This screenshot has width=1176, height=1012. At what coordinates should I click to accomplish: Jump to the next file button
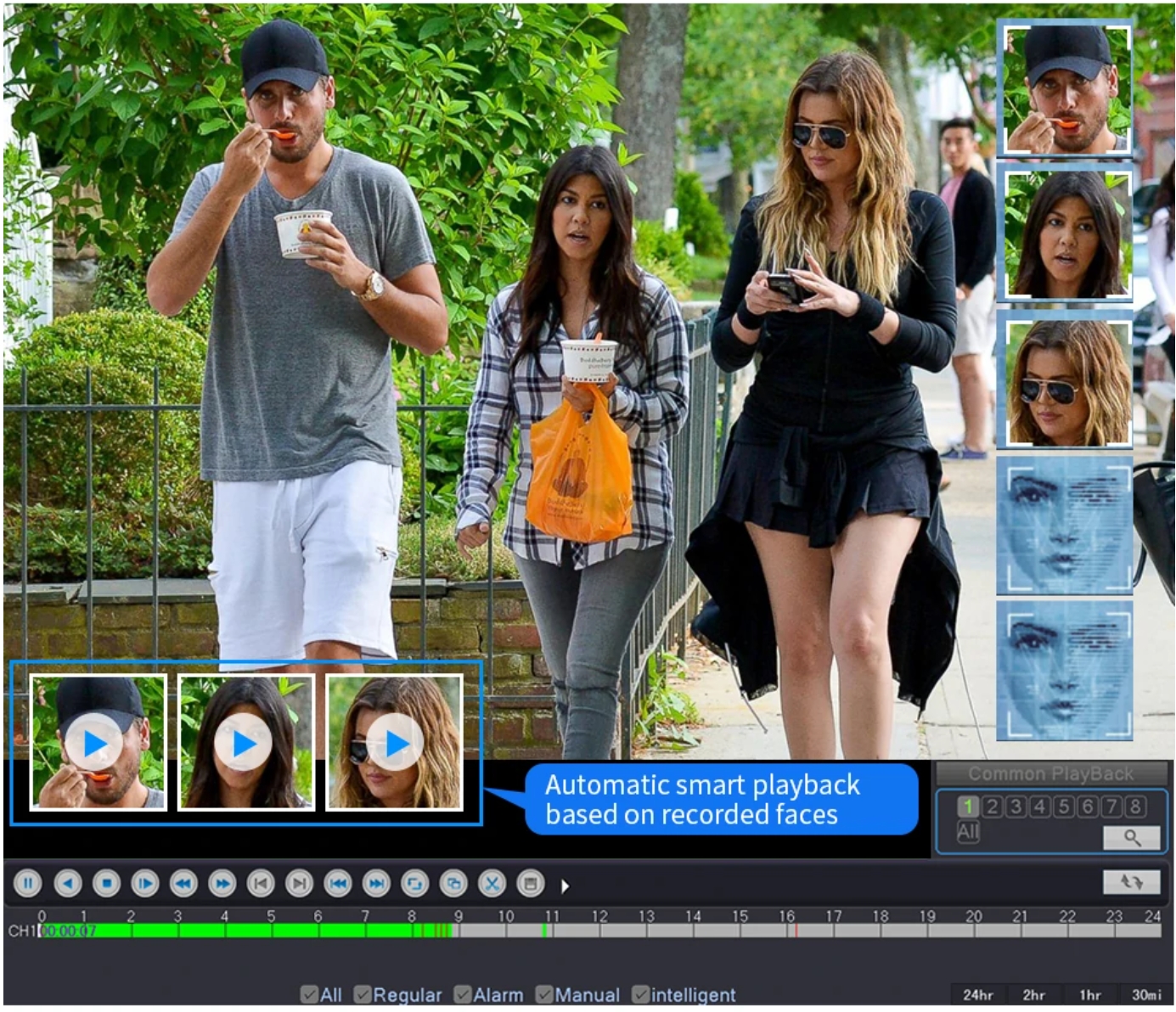coord(376,884)
